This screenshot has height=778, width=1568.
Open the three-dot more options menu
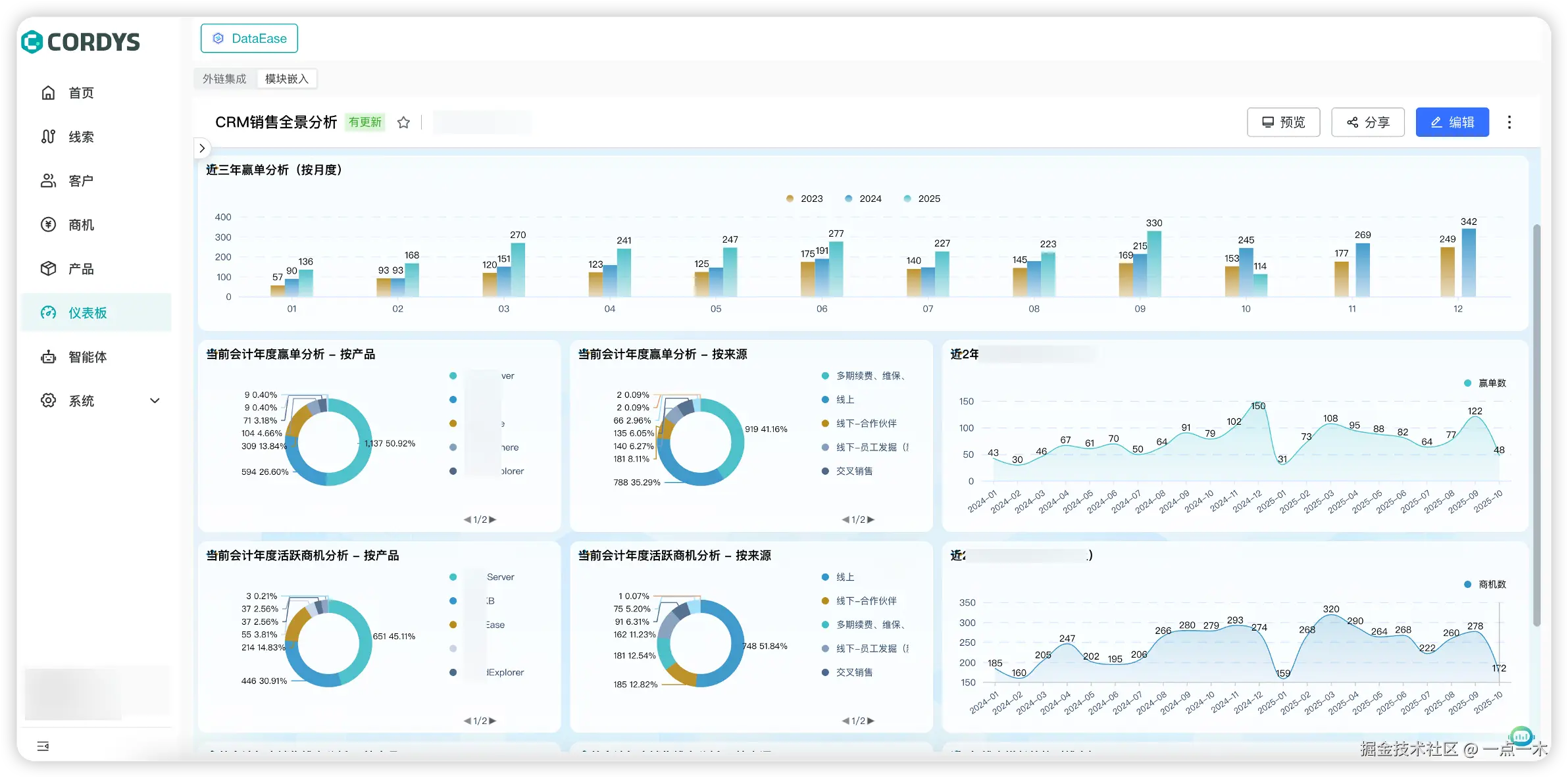click(x=1509, y=122)
